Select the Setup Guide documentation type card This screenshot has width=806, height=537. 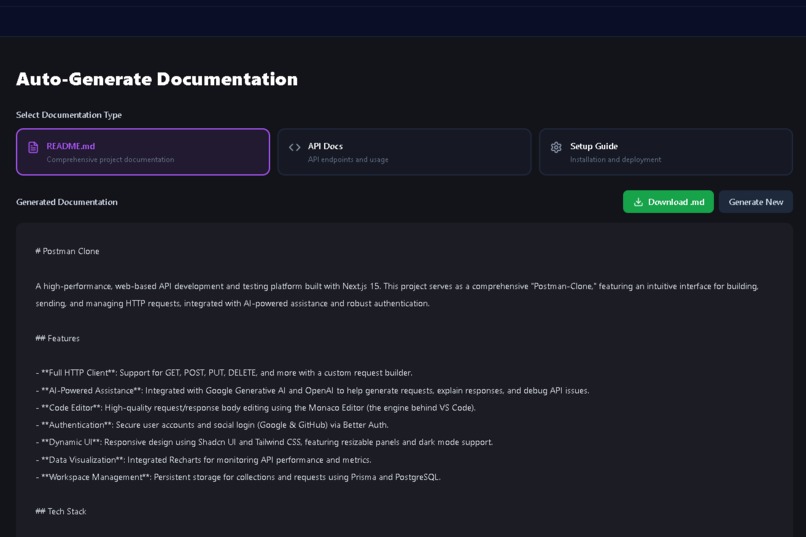(x=666, y=152)
